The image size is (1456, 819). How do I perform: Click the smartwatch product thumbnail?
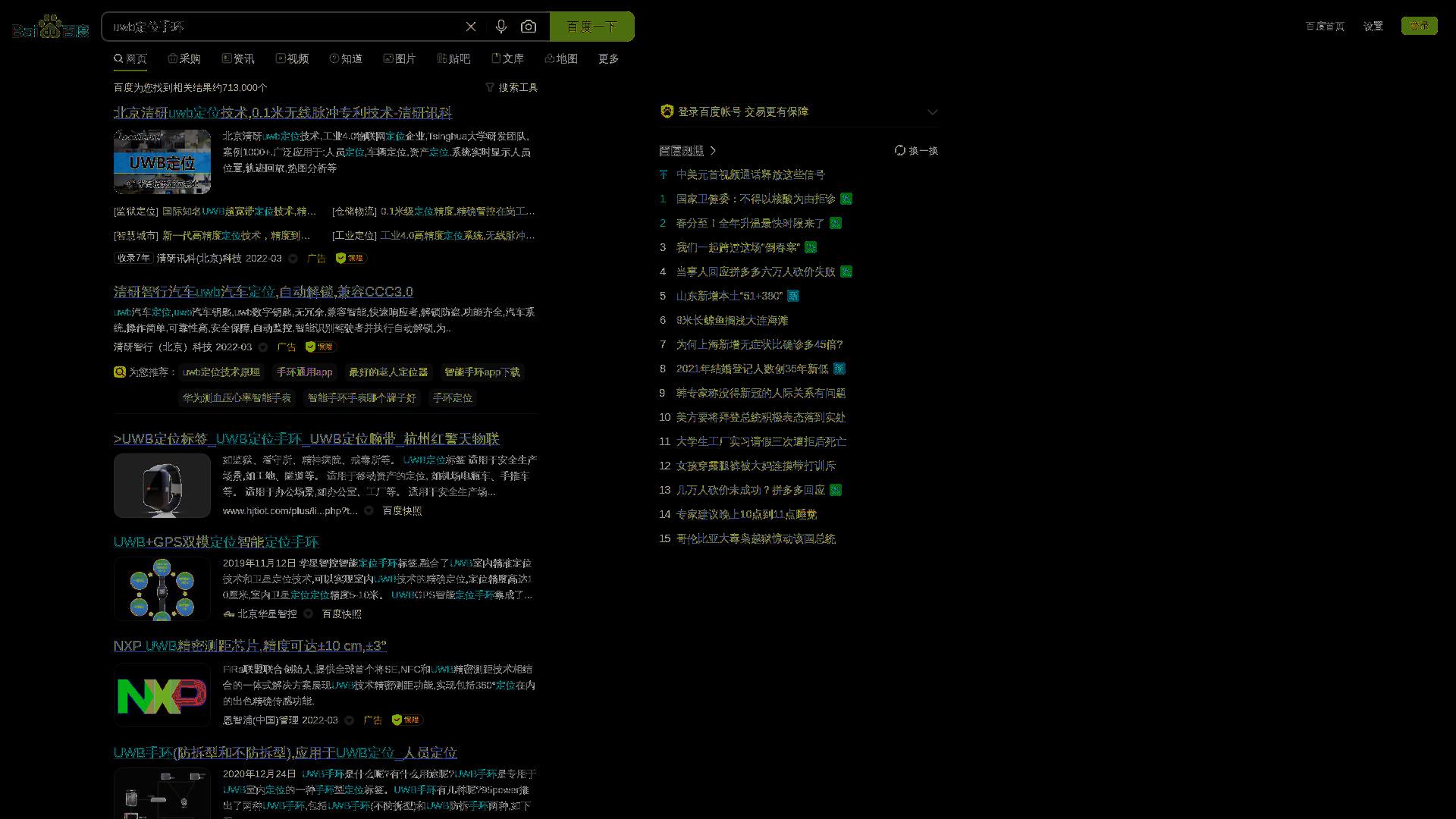[162, 485]
